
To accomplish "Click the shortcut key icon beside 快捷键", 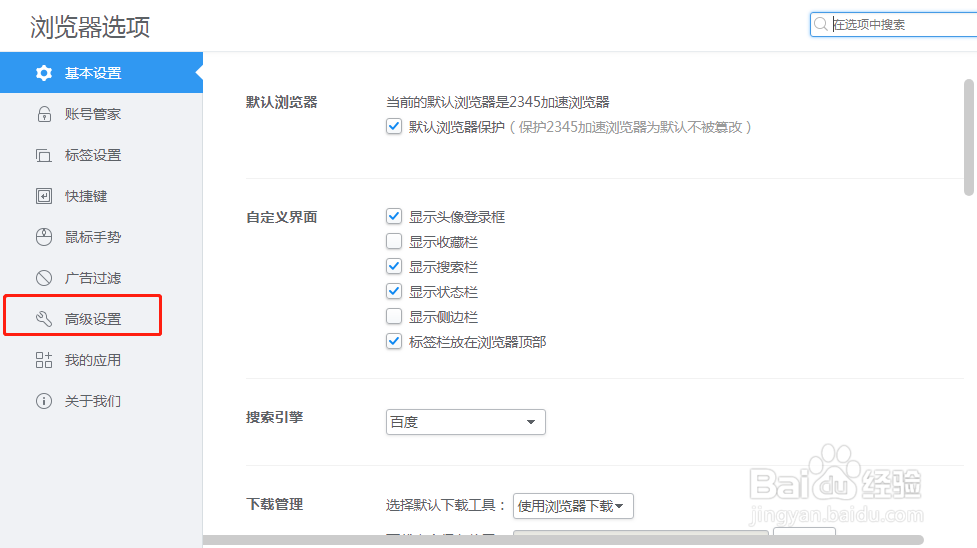I will 44,196.
